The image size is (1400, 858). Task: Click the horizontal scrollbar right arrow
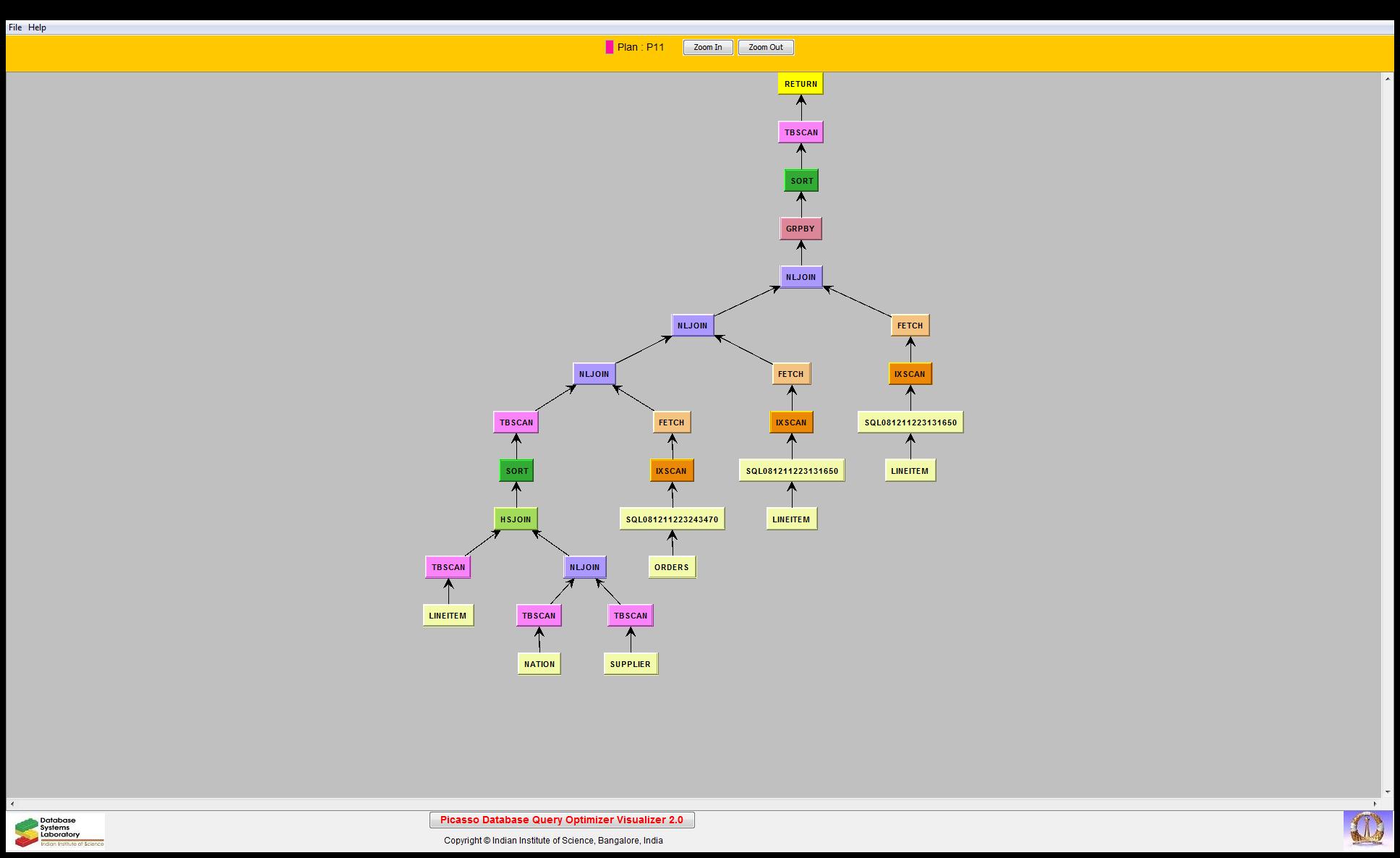[1375, 804]
